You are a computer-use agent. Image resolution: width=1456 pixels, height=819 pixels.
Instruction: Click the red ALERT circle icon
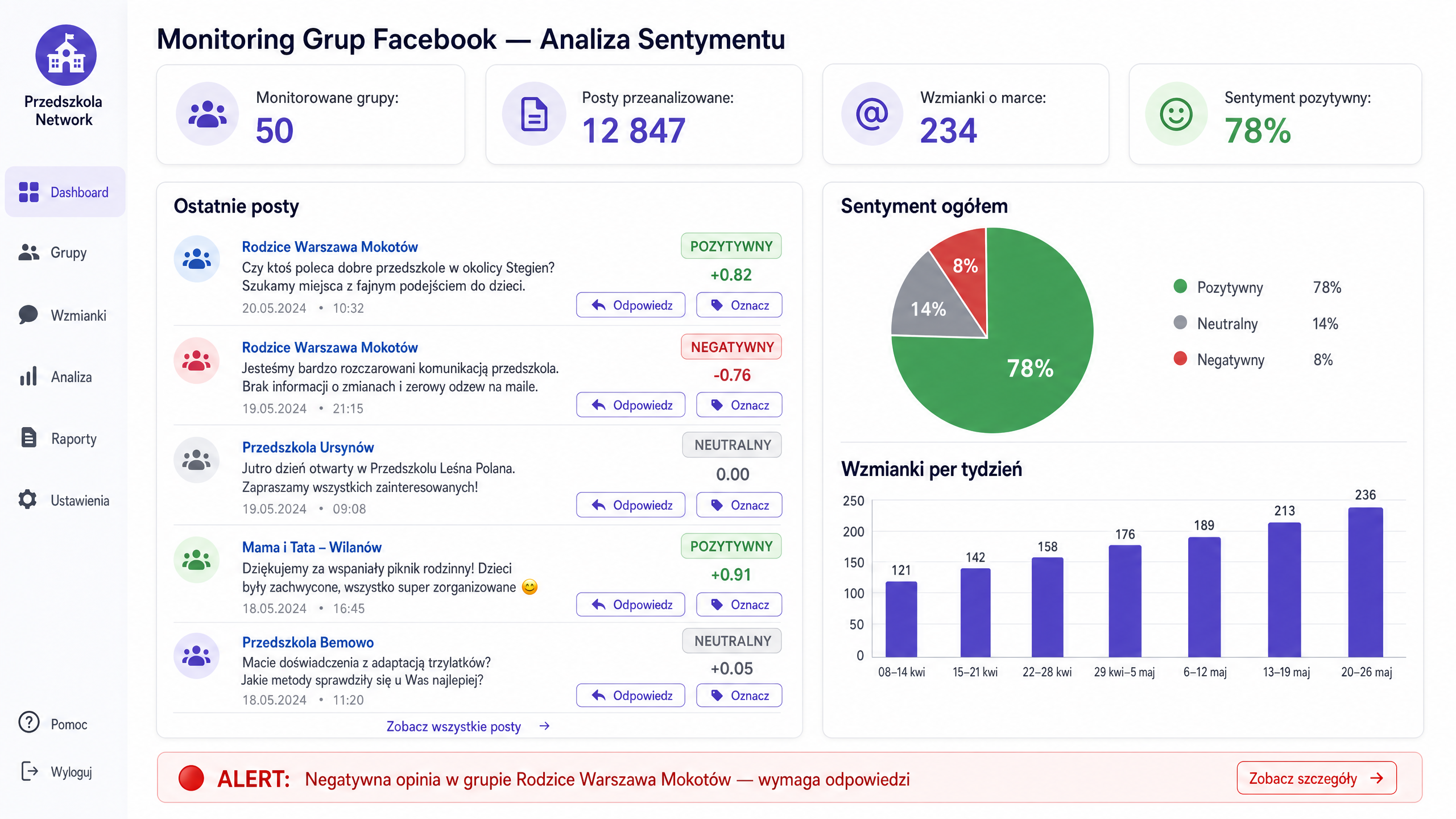(x=191, y=778)
